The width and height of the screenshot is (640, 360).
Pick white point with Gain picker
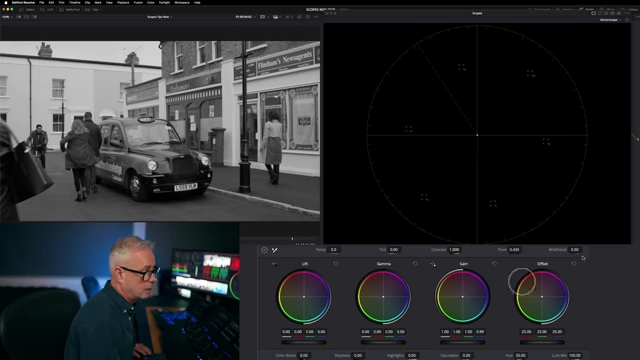click(x=433, y=264)
